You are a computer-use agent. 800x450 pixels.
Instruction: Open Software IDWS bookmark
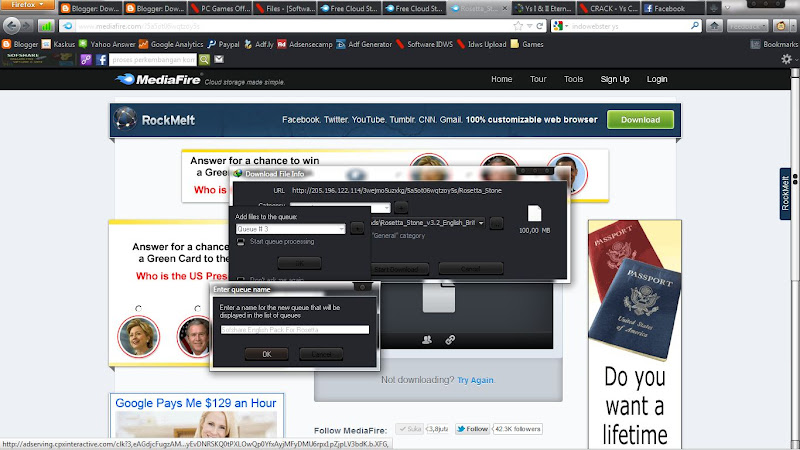424,44
